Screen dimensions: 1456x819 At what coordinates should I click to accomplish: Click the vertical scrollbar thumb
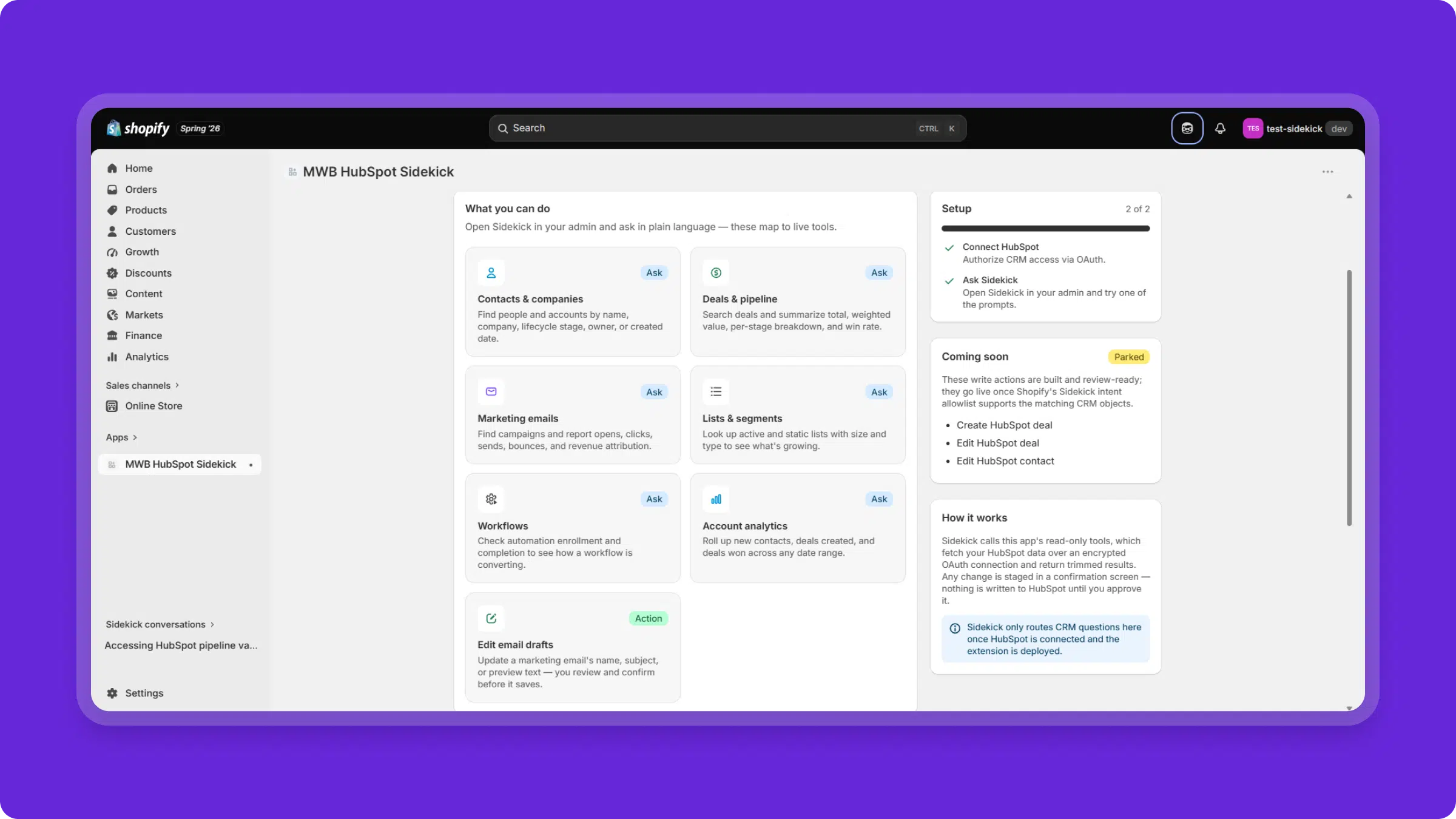click(1349, 397)
